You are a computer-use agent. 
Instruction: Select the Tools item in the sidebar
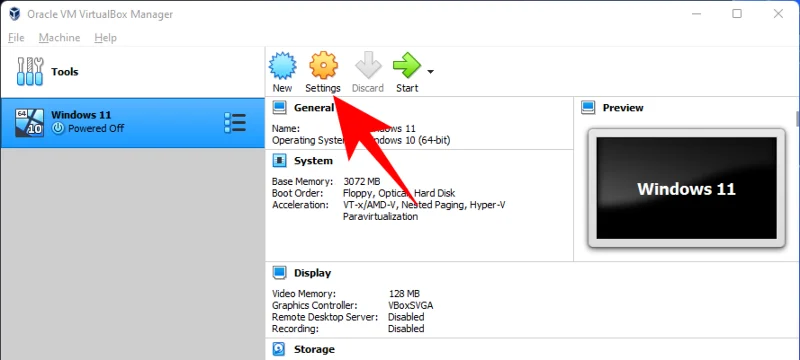pos(133,72)
